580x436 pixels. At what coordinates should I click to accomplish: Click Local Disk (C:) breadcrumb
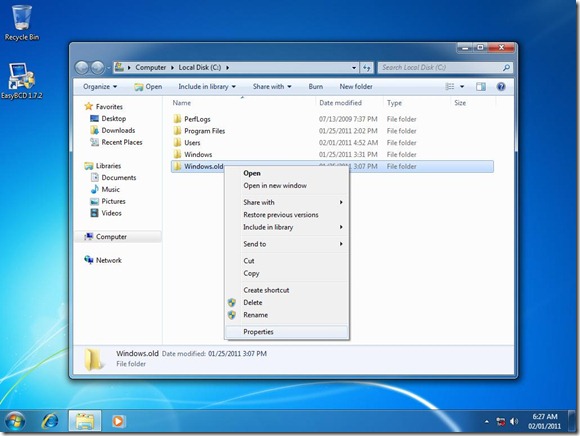[200, 68]
